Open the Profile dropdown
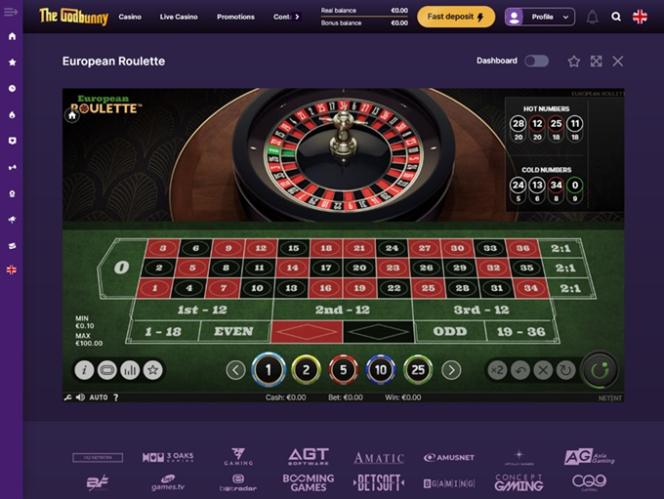Viewport: 664px width, 499px height. pyautogui.click(x=540, y=17)
